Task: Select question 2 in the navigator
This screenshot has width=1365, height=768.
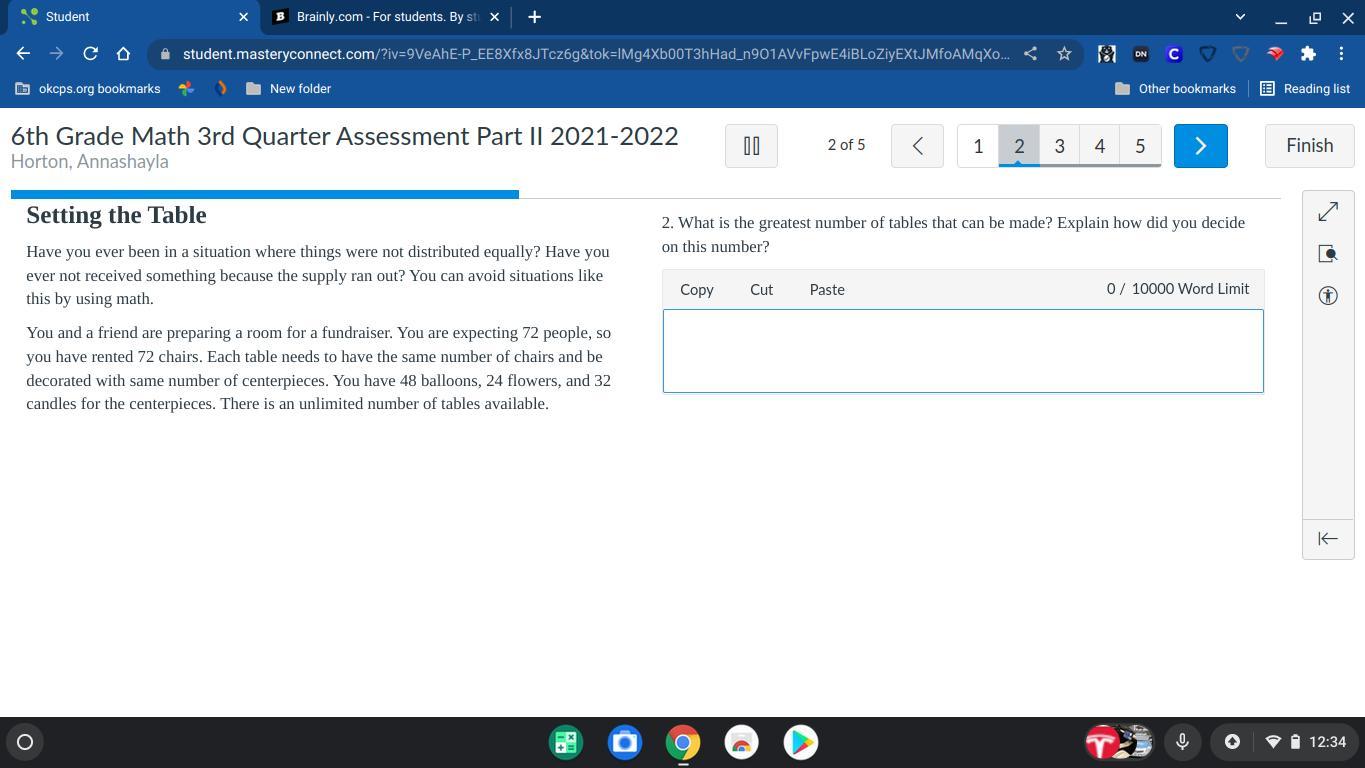Action: pos(1019,146)
